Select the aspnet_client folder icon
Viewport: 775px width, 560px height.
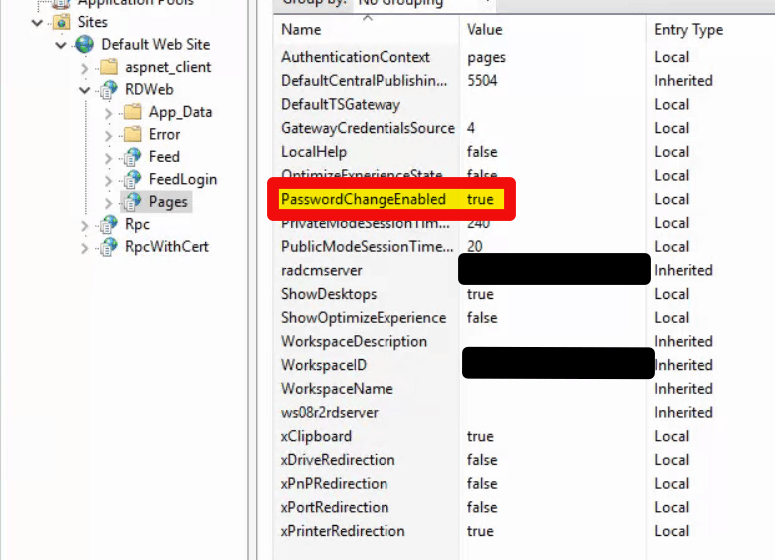click(x=109, y=68)
